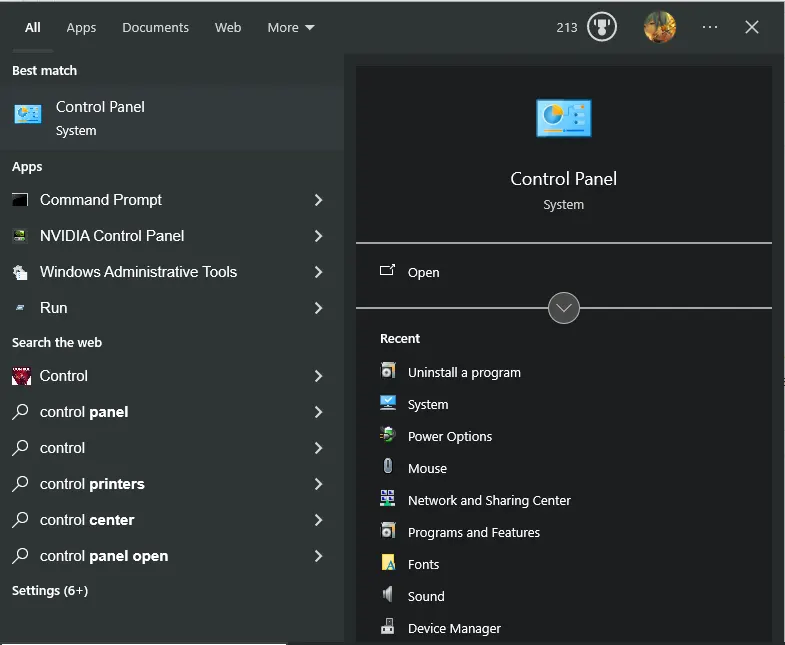Screen dimensions: 785x645
Task: Click the NVIDIA Control Panel icon
Action: pos(20,236)
